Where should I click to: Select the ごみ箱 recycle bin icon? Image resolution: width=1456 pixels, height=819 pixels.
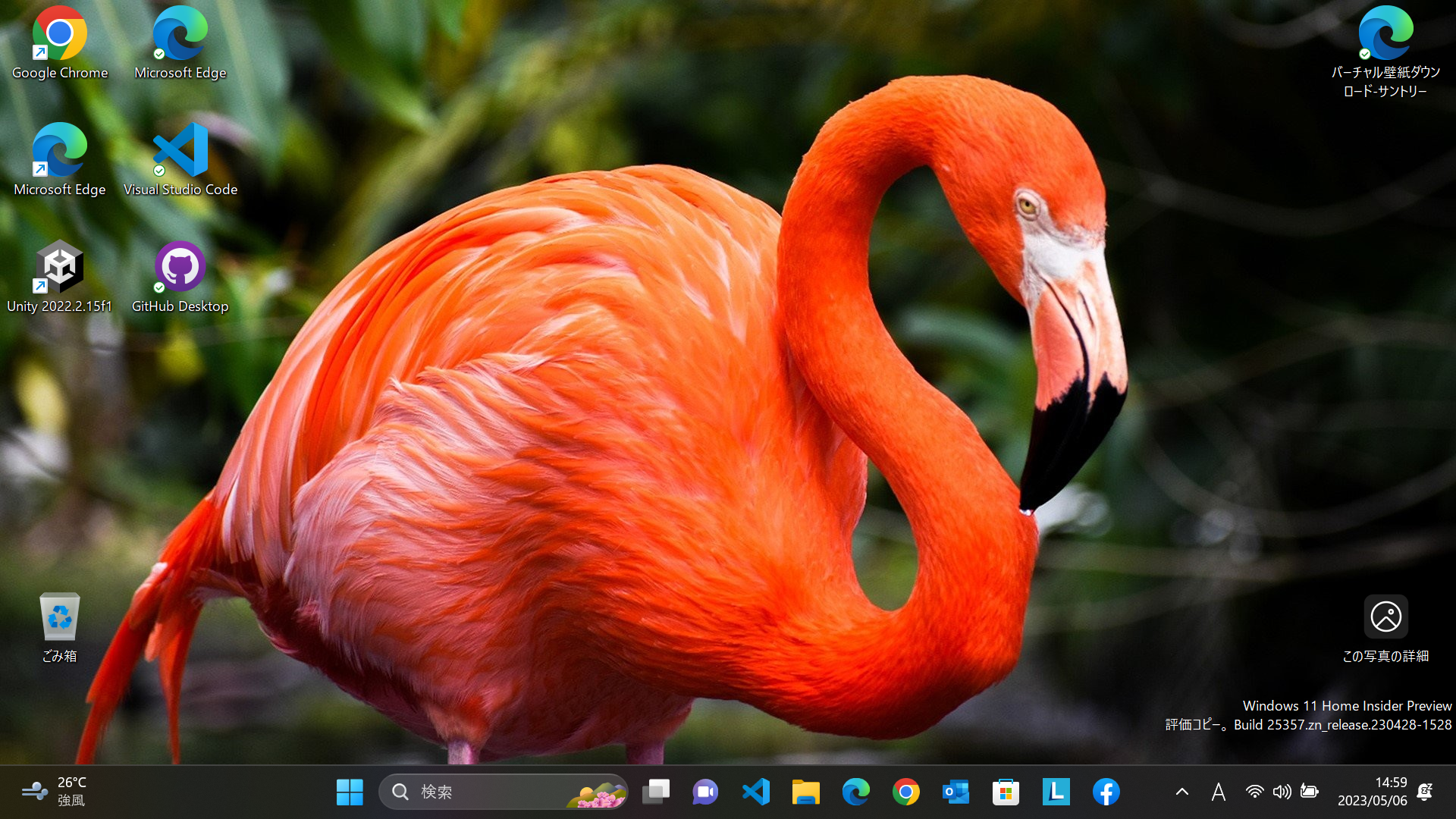pyautogui.click(x=60, y=628)
